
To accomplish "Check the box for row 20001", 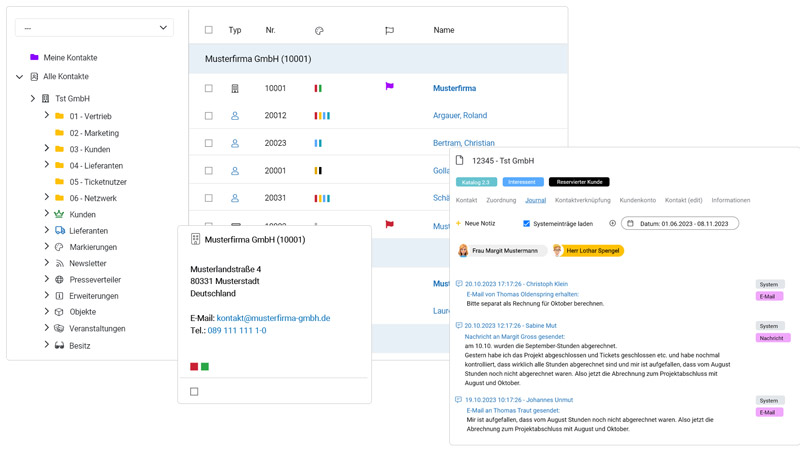I will coord(209,170).
